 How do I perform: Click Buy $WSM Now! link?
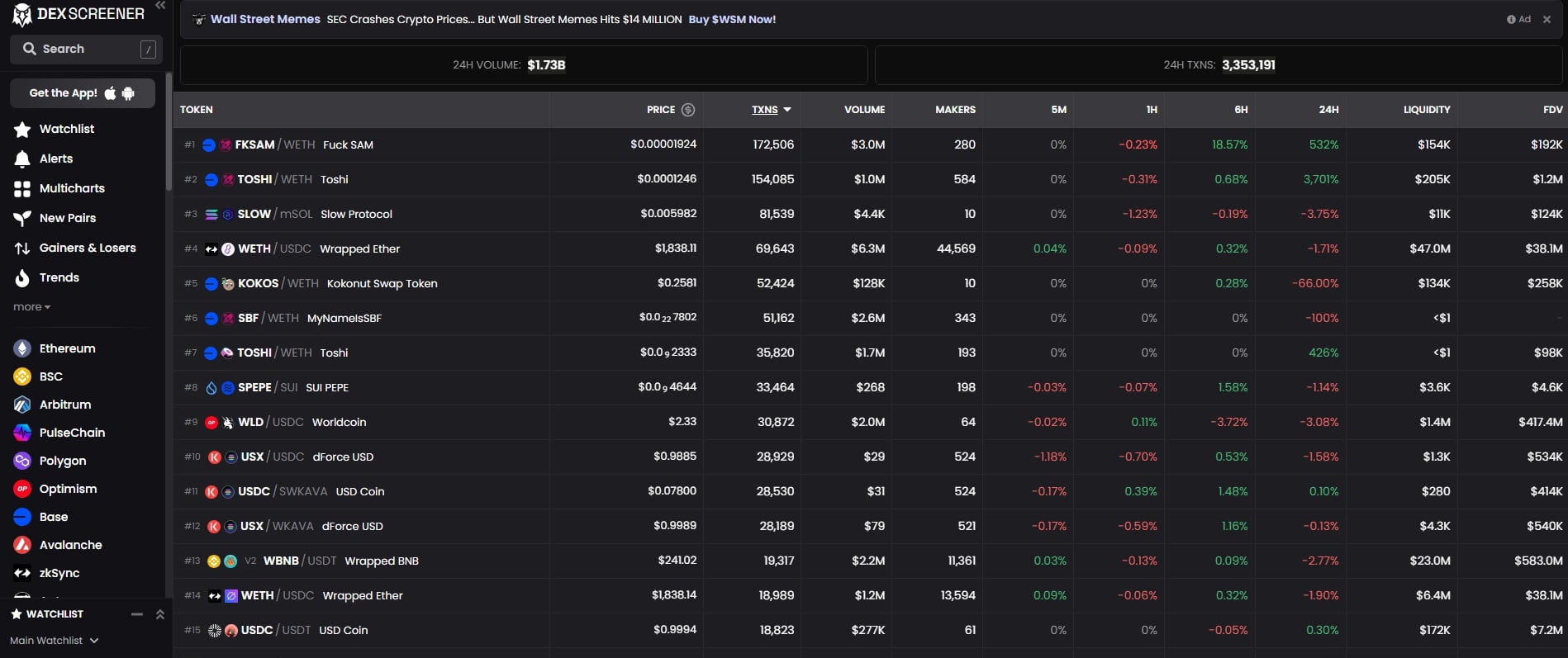(732, 19)
